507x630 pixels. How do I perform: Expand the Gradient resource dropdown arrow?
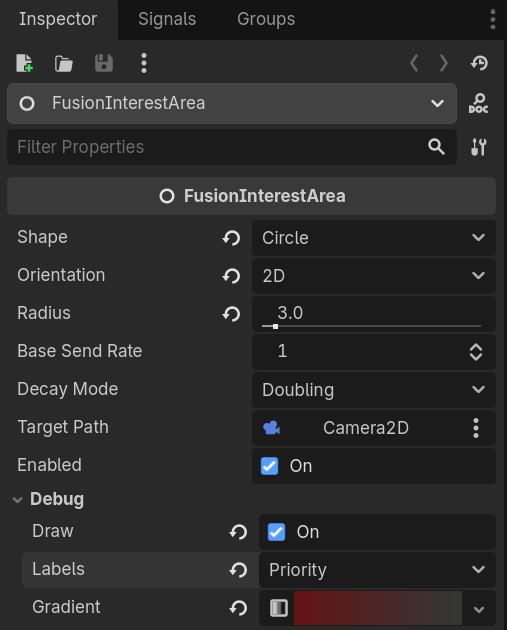(478, 609)
